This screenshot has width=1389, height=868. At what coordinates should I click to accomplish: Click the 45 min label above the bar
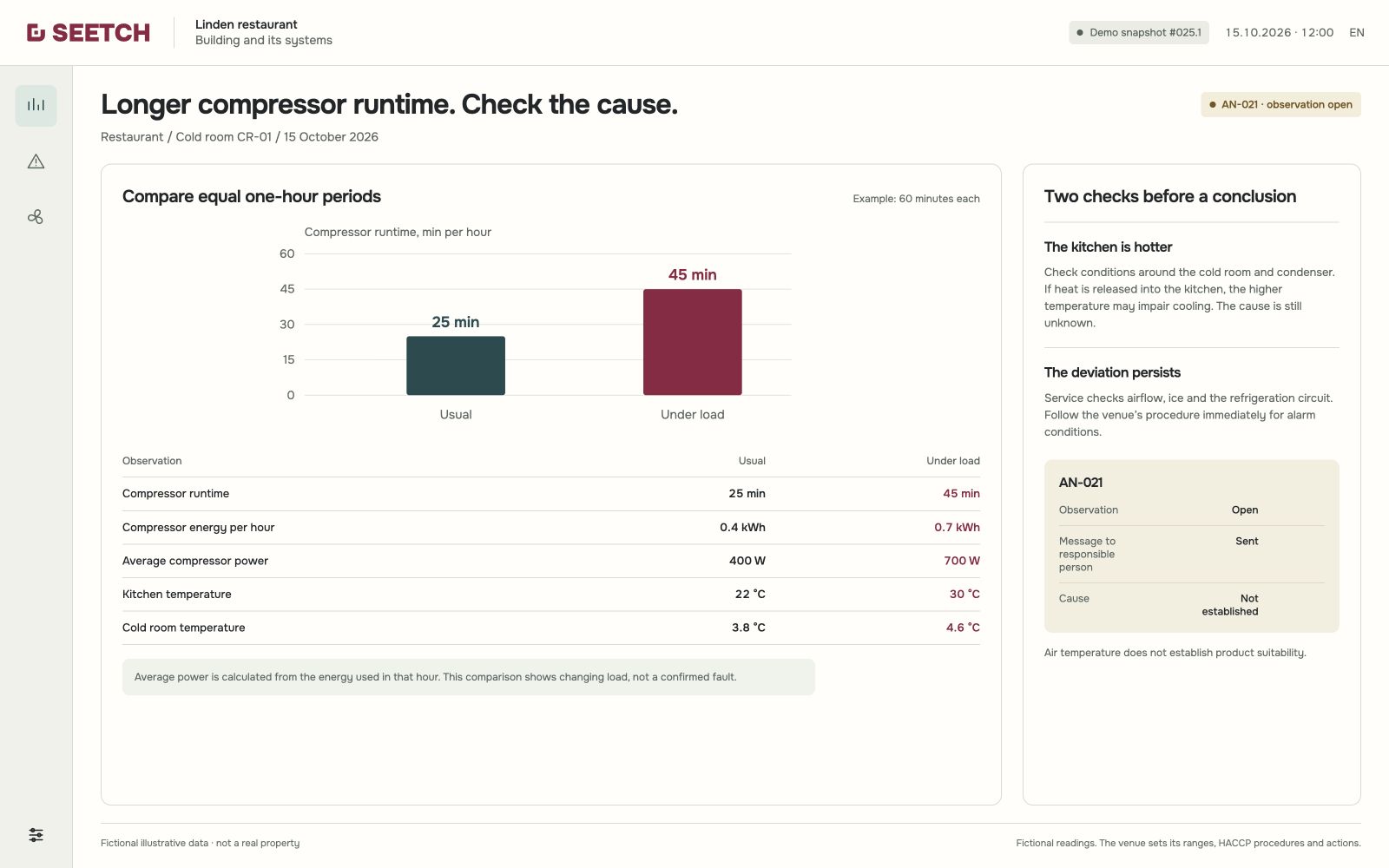pos(693,275)
